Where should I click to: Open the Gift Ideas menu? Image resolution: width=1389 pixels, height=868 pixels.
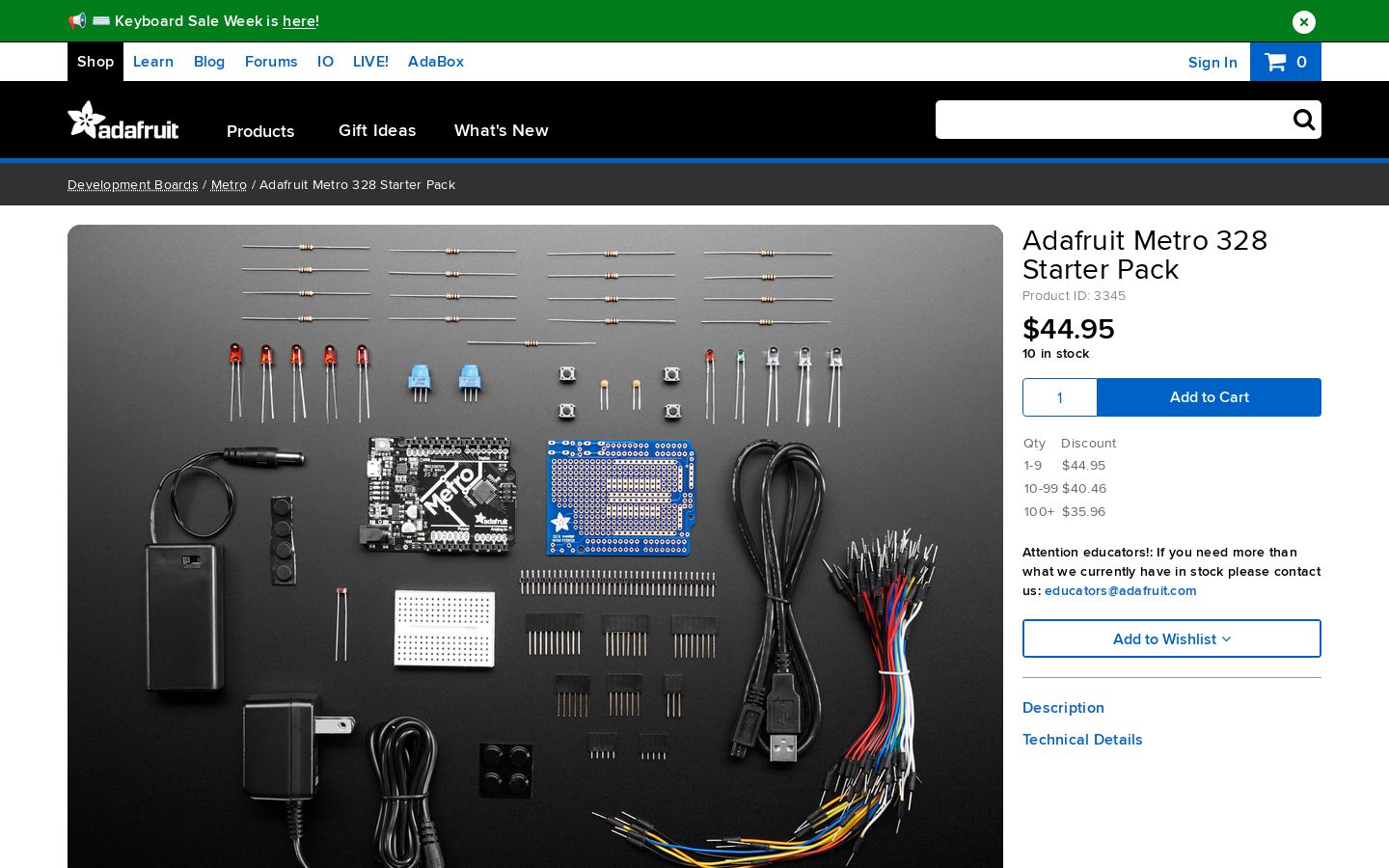click(377, 130)
